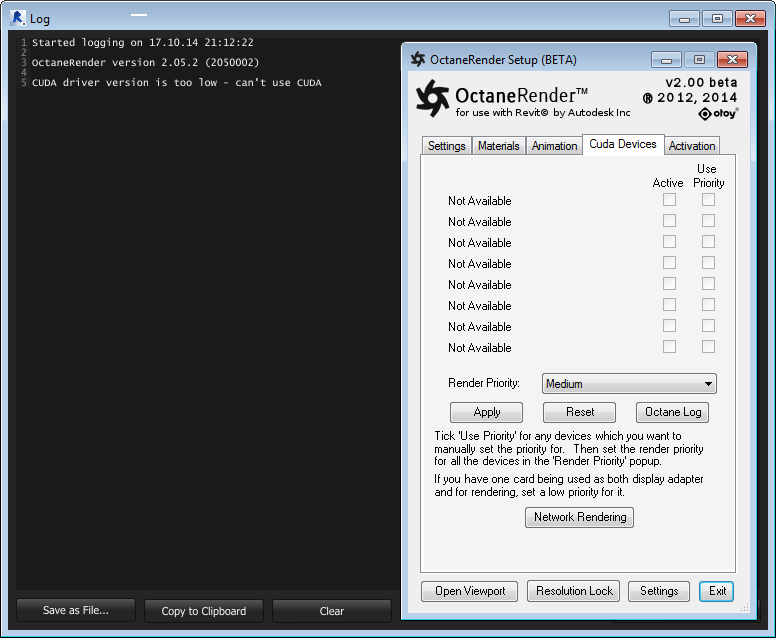Click the Apply button
776x638 pixels.
[x=486, y=412]
